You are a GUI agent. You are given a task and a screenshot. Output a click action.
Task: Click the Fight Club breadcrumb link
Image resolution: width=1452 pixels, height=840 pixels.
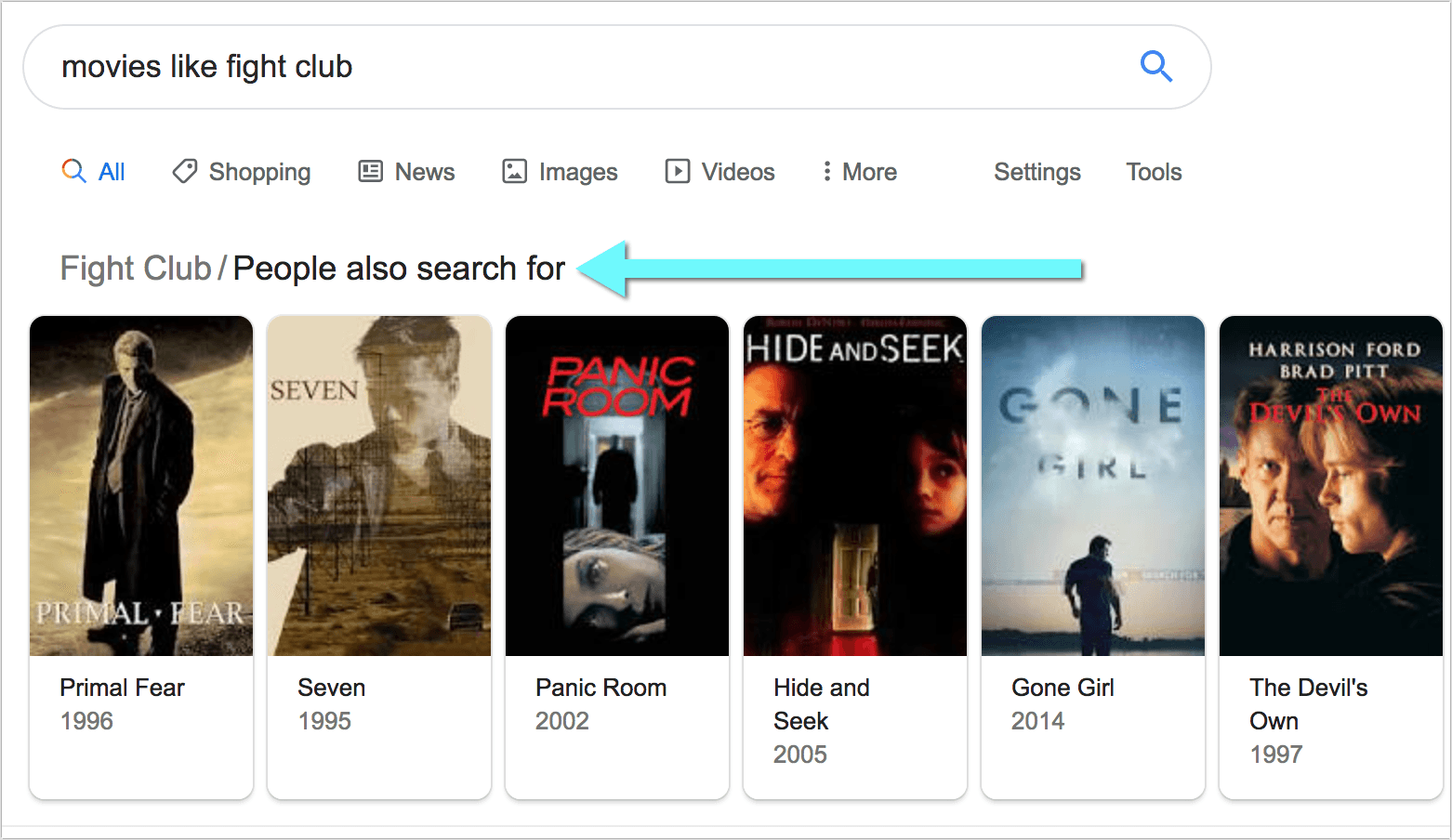point(136,269)
